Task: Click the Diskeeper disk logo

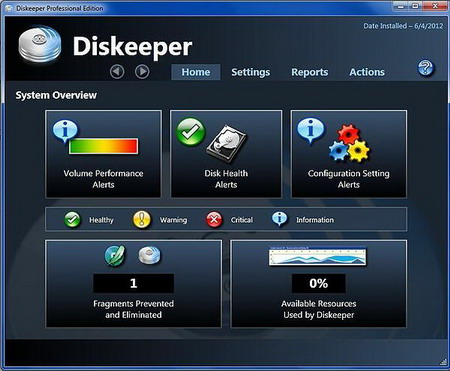Action: (40, 44)
